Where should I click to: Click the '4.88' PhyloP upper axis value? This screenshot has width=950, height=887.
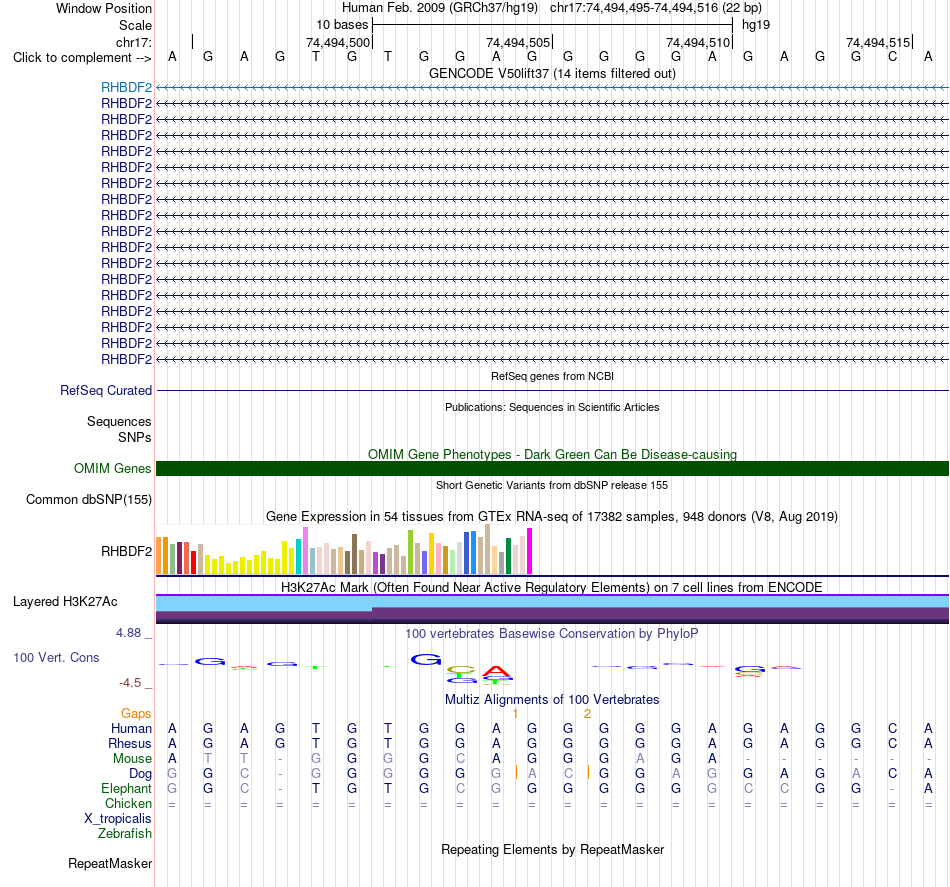[128, 633]
